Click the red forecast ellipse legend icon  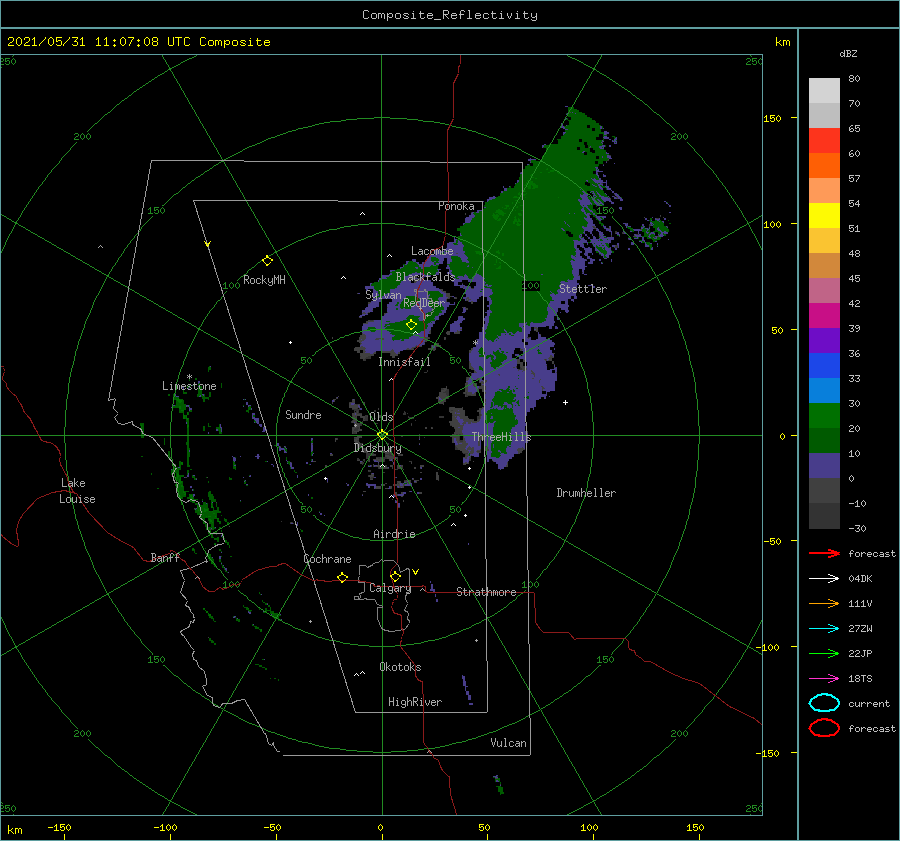824,728
